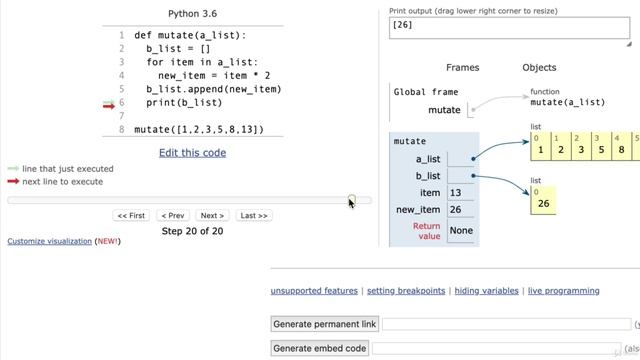This screenshot has width=640, height=360.
Task: Click the print output resize corner grip
Action: (x=629, y=44)
